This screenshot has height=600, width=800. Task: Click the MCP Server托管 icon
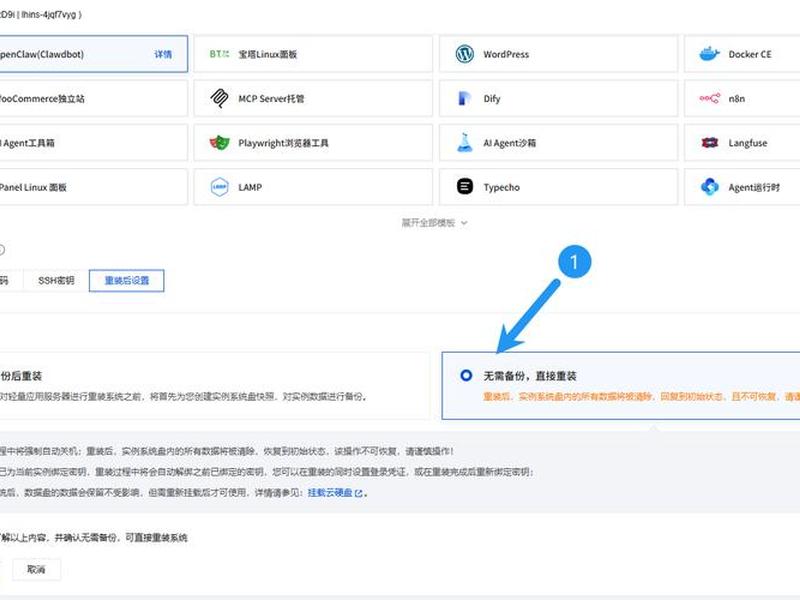coord(219,98)
